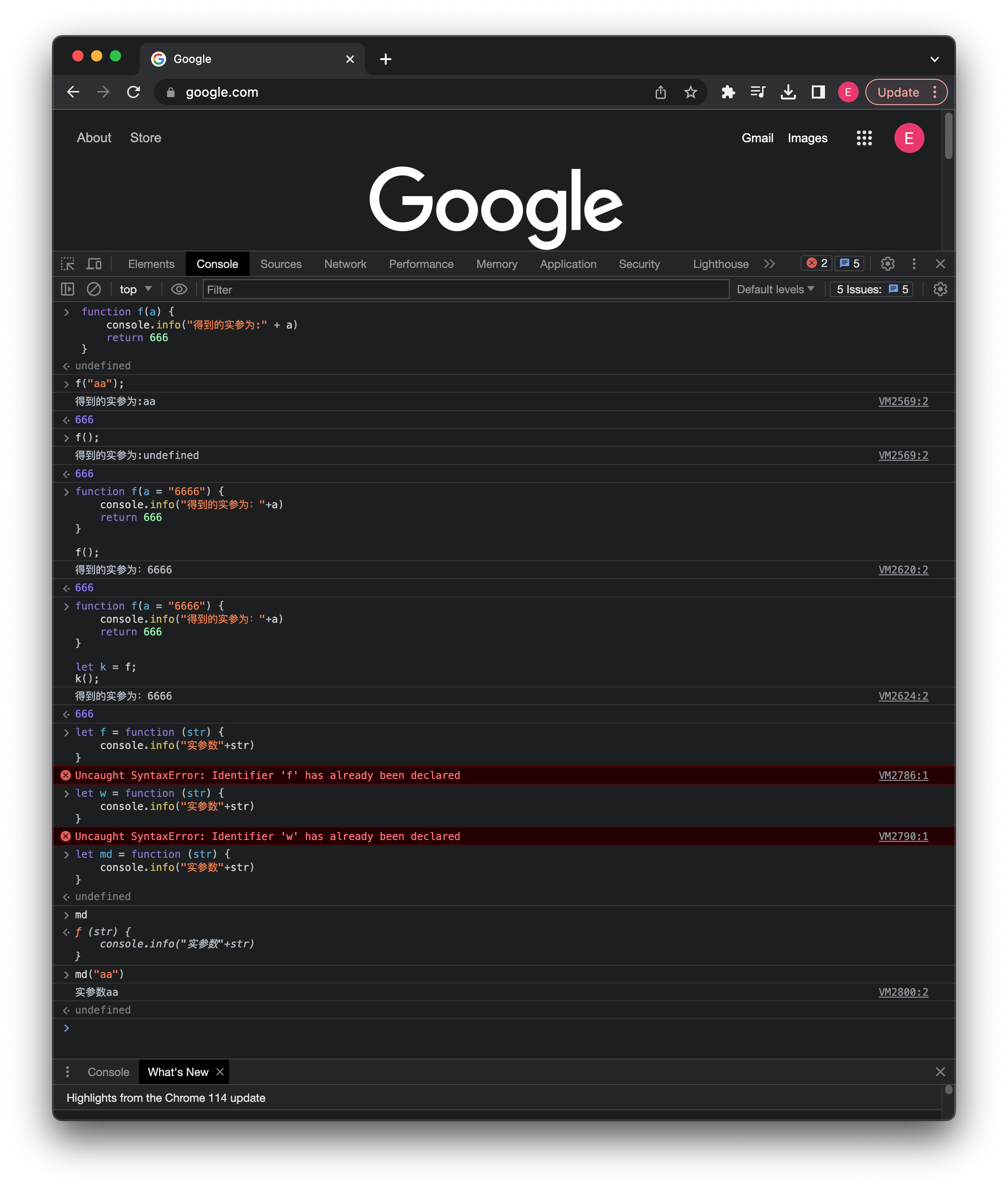Screen dimensions: 1008x1190
Task: Activate the inspect element picker tool
Action: point(68,264)
